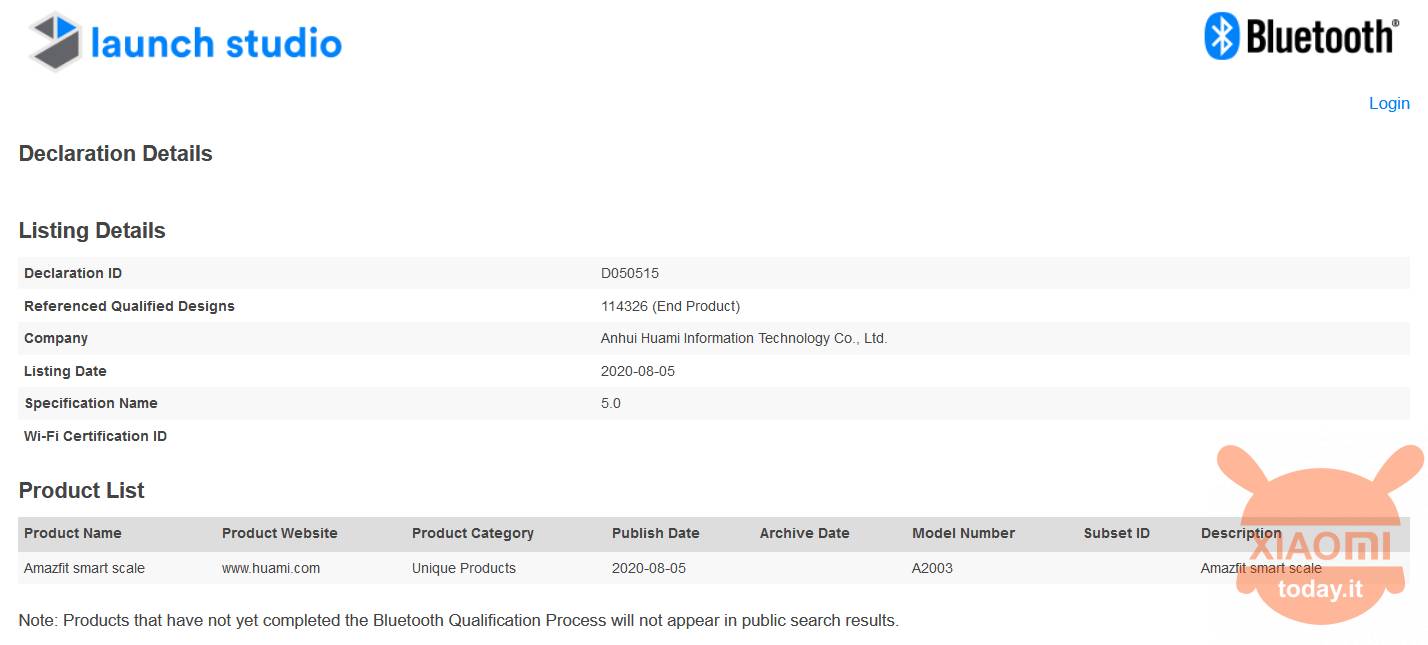This screenshot has height=645, width=1428.
Task: Select the Unique Products category cell
Action: click(x=464, y=568)
